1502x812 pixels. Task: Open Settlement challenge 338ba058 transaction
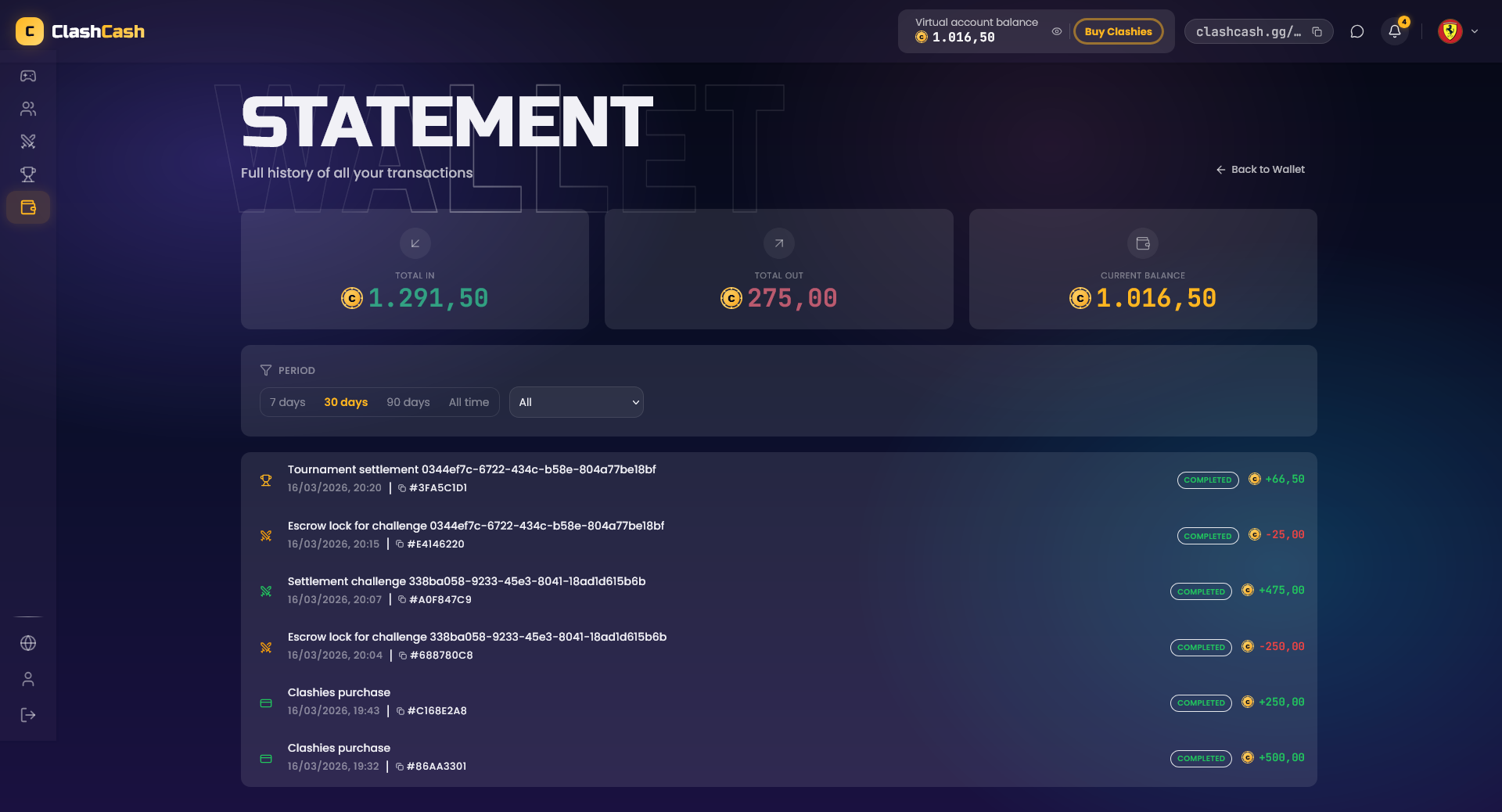(779, 591)
